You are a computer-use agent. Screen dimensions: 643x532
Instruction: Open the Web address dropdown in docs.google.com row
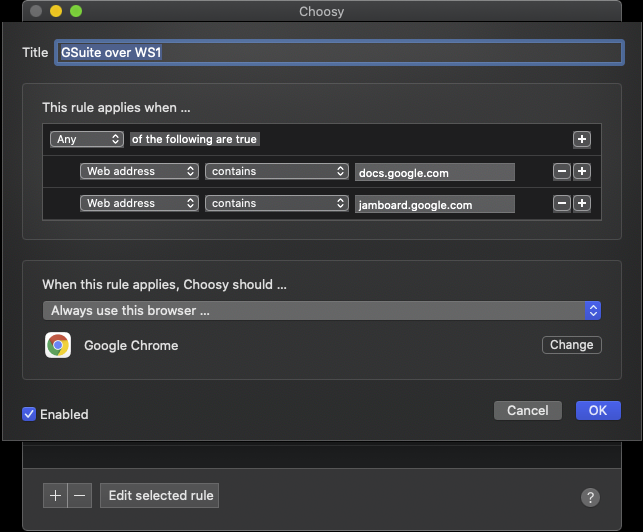click(x=139, y=171)
